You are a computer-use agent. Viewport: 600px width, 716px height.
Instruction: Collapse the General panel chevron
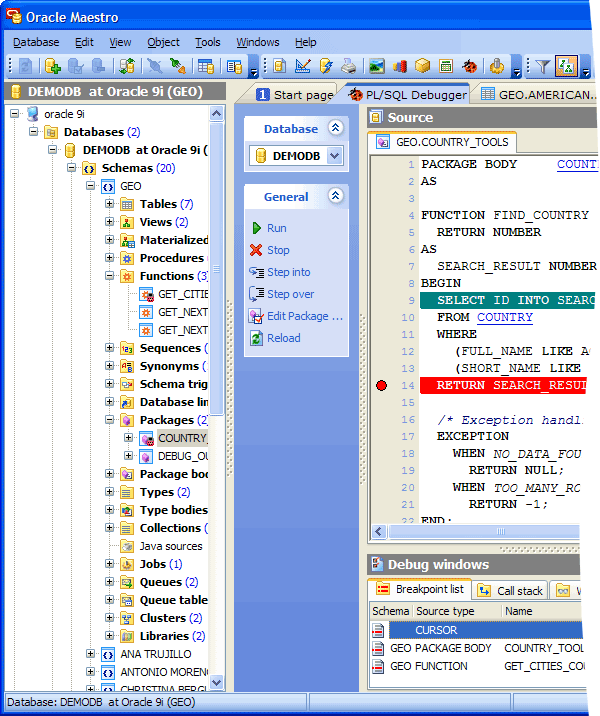coord(335,196)
